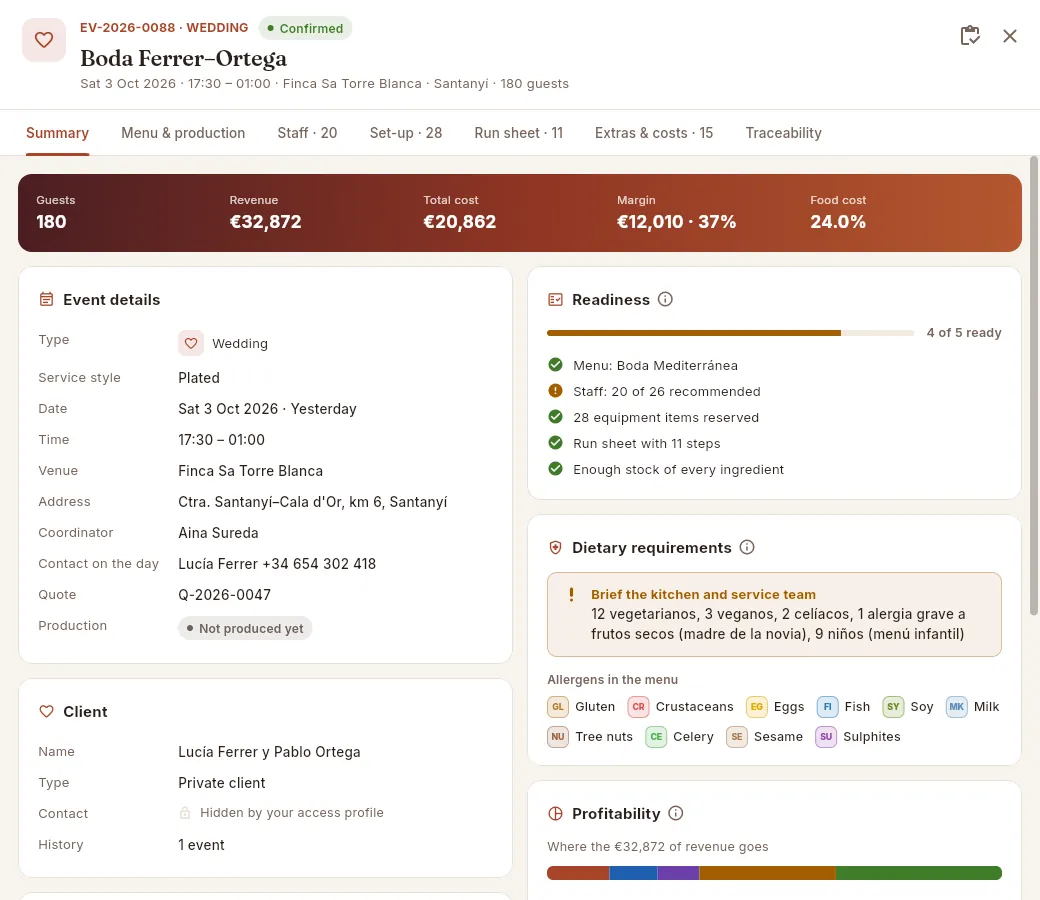Open the Profitability info icon
This screenshot has width=1040, height=900.
[x=676, y=813]
